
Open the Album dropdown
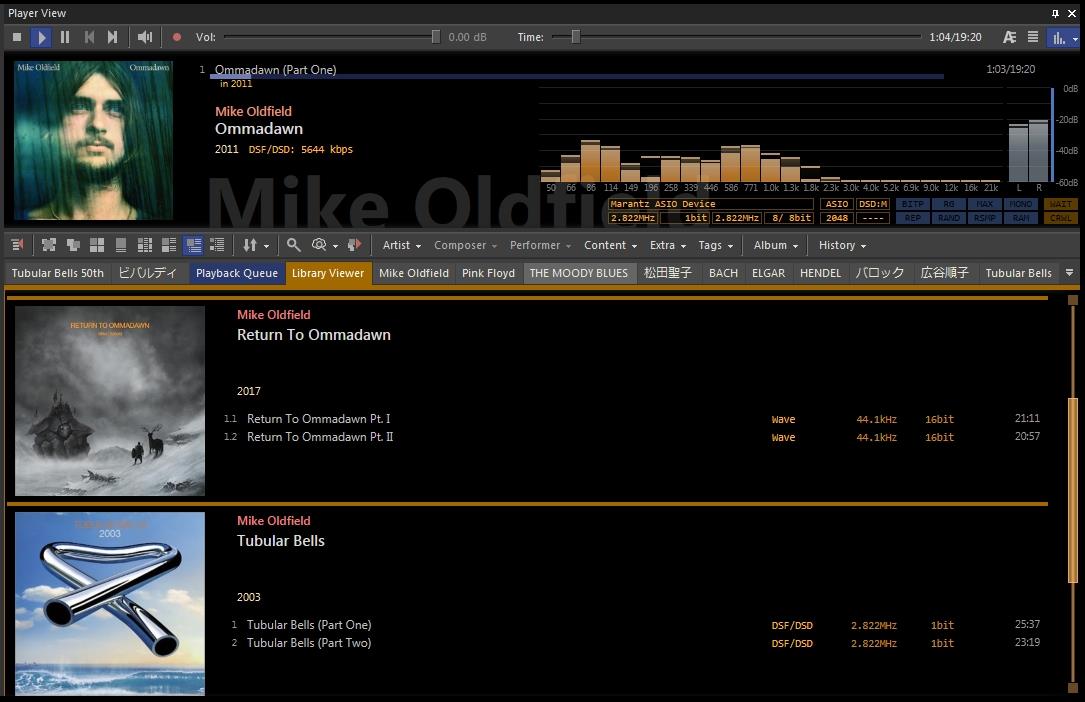[x=776, y=246]
